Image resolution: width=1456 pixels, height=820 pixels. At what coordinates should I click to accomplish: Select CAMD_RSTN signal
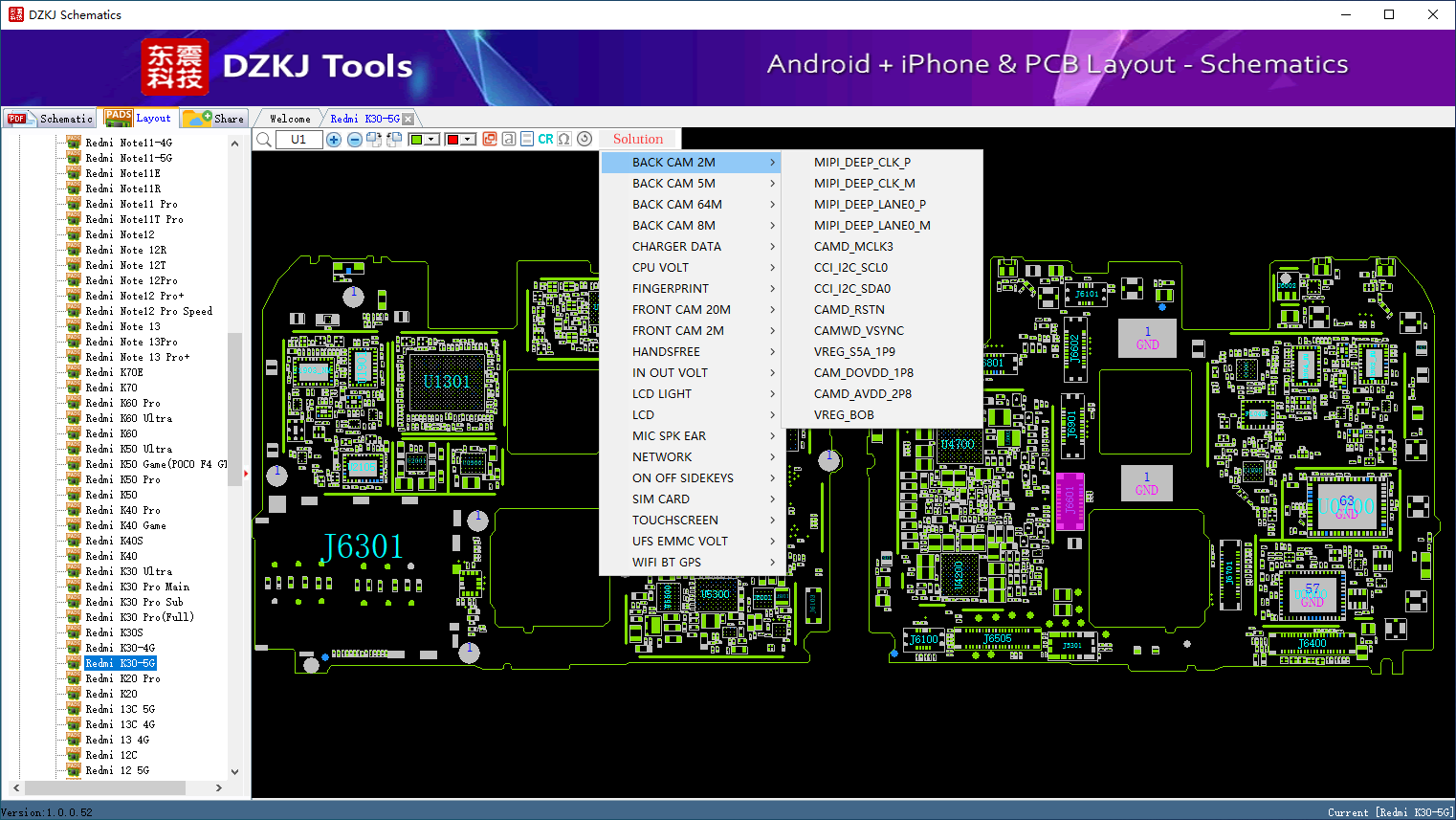click(x=882, y=310)
